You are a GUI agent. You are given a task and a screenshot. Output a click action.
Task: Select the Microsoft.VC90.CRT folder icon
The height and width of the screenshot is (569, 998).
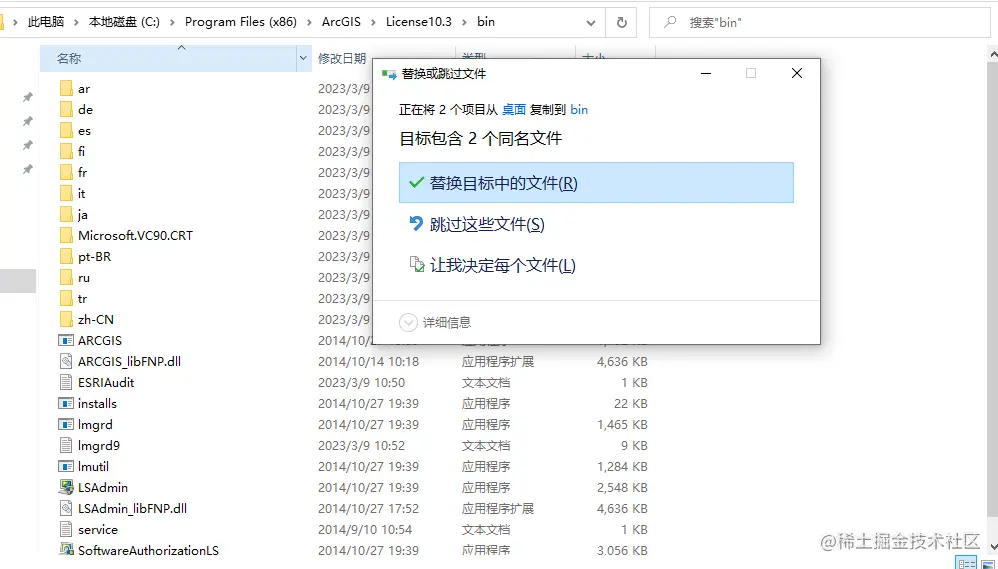(66, 235)
